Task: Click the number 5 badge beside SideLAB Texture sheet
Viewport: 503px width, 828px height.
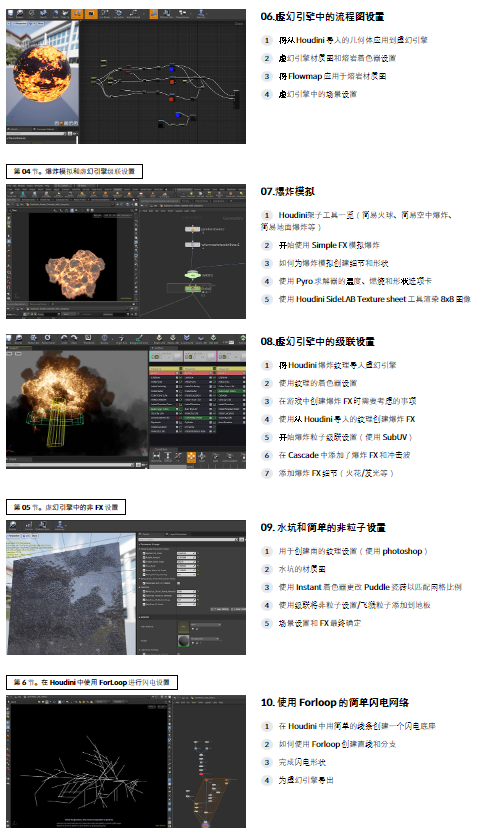Action: (x=267, y=299)
